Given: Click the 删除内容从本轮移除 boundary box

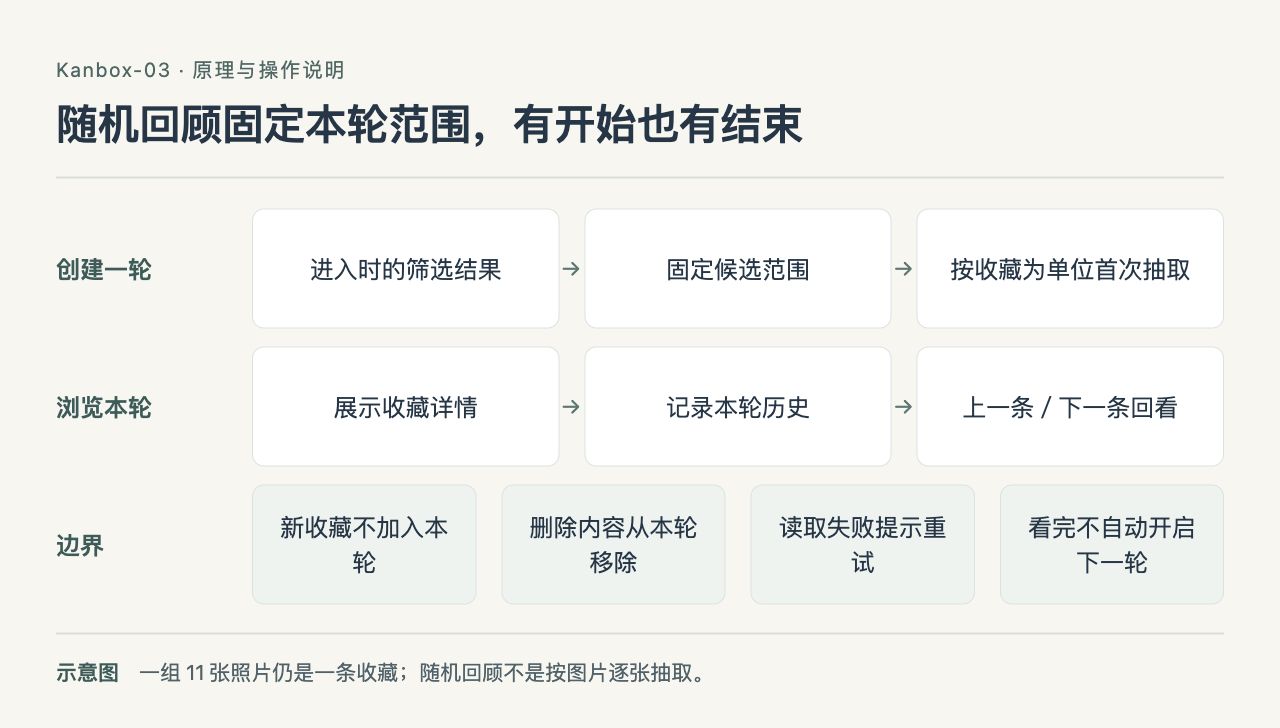Looking at the screenshot, I should [613, 544].
